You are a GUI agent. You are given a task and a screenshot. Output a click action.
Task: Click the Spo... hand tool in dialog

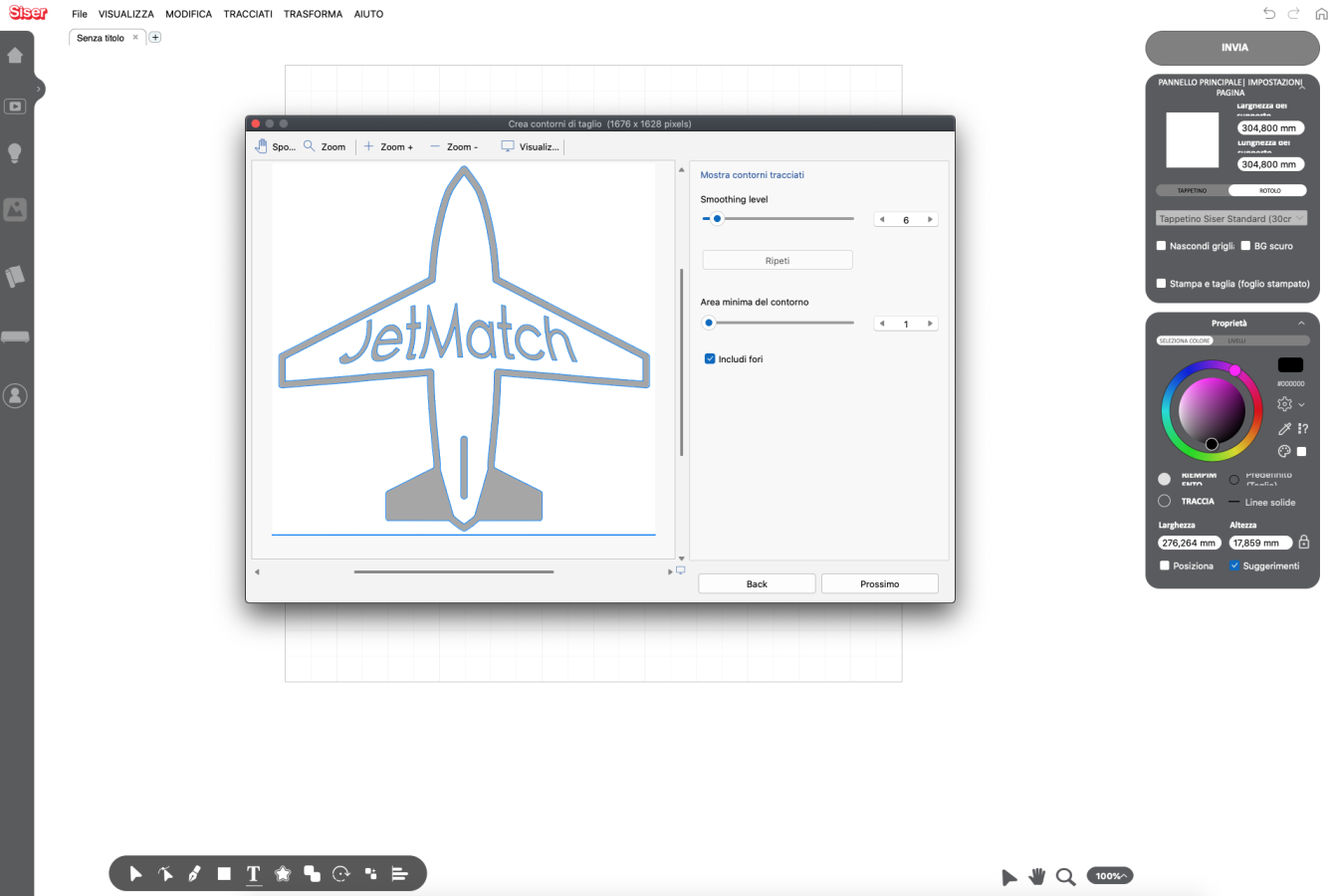coord(275,146)
